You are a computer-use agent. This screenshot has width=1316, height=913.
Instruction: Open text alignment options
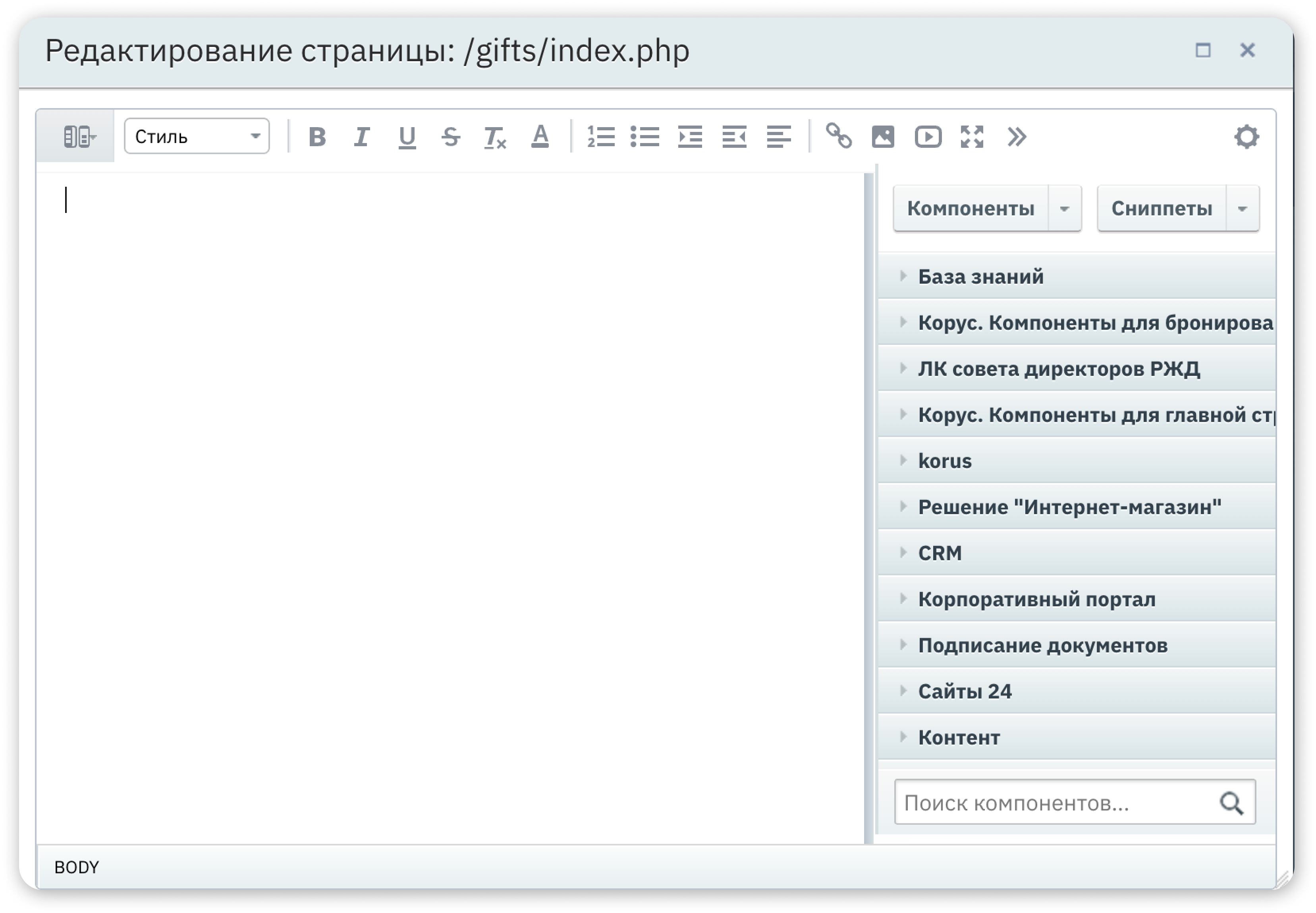[x=779, y=137]
